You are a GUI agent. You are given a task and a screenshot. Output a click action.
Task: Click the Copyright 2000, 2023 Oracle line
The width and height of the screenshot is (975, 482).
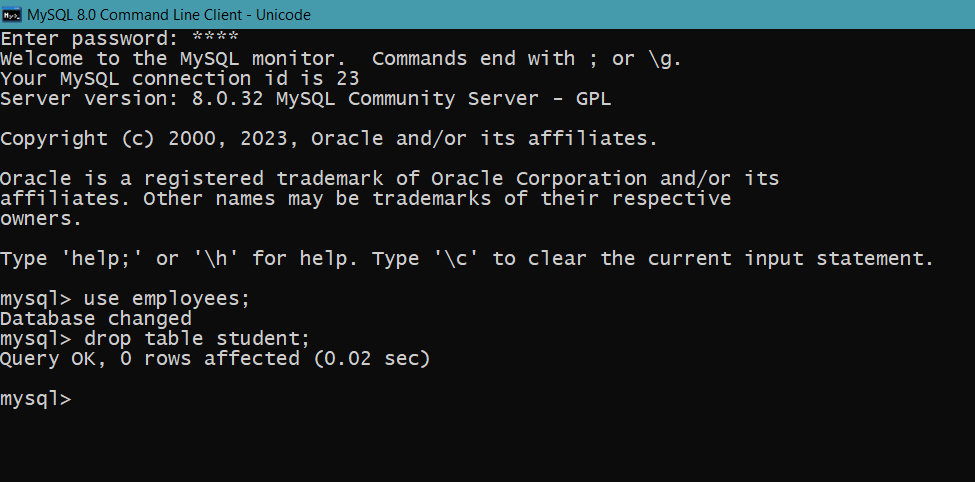[329, 139]
